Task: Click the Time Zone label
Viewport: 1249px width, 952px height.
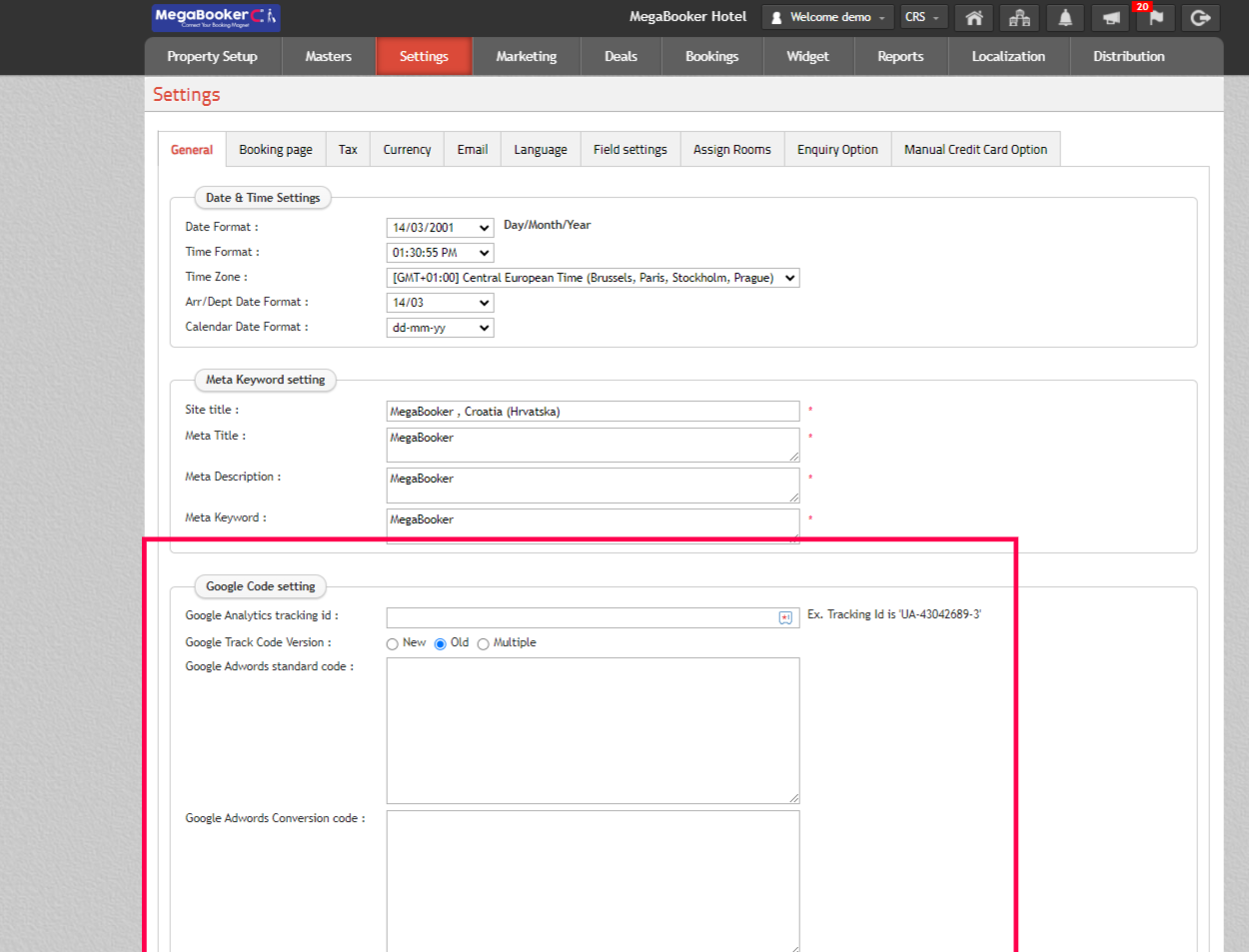Action: click(x=216, y=278)
